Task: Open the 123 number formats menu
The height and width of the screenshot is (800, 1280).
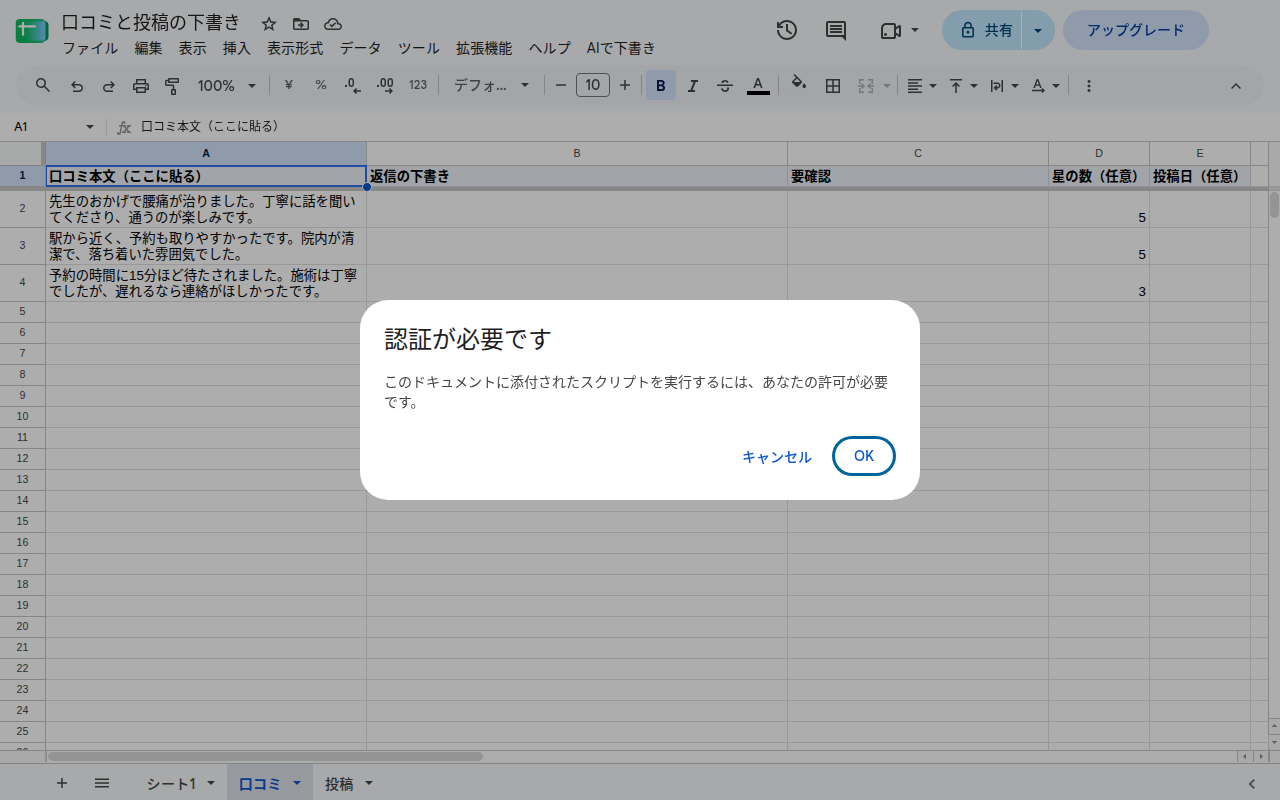Action: pyautogui.click(x=418, y=85)
